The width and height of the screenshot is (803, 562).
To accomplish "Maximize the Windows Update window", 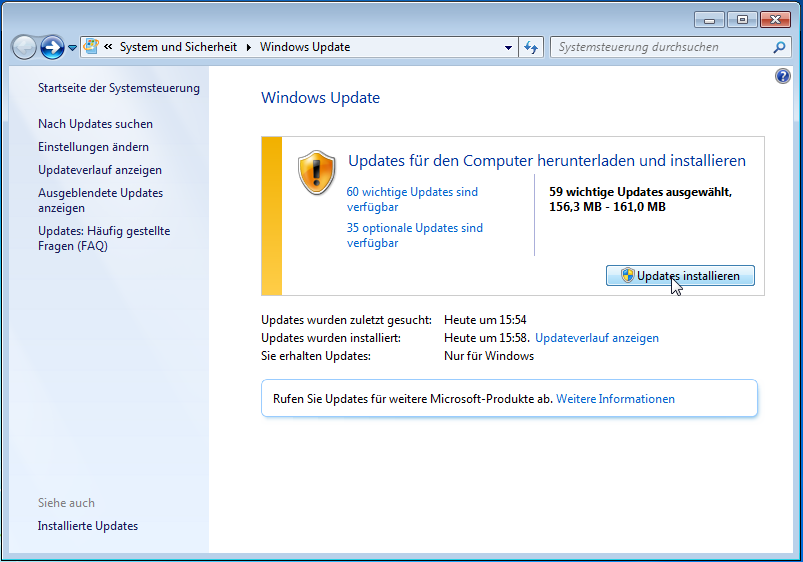I will pyautogui.click(x=742, y=20).
